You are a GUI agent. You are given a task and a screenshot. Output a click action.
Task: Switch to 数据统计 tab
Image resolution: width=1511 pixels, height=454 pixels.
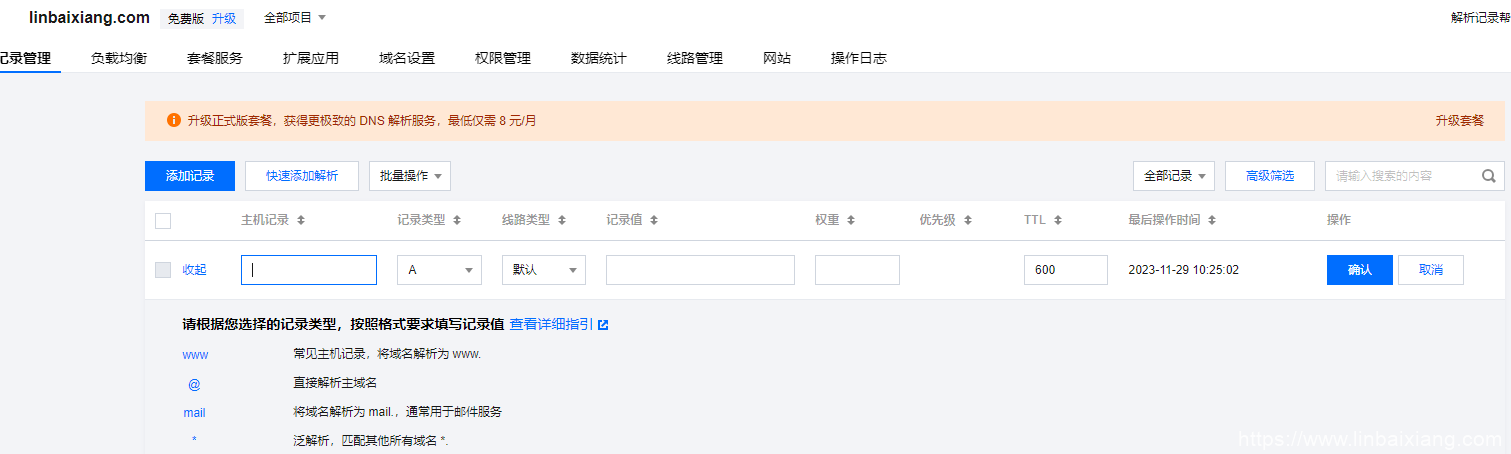coord(599,58)
